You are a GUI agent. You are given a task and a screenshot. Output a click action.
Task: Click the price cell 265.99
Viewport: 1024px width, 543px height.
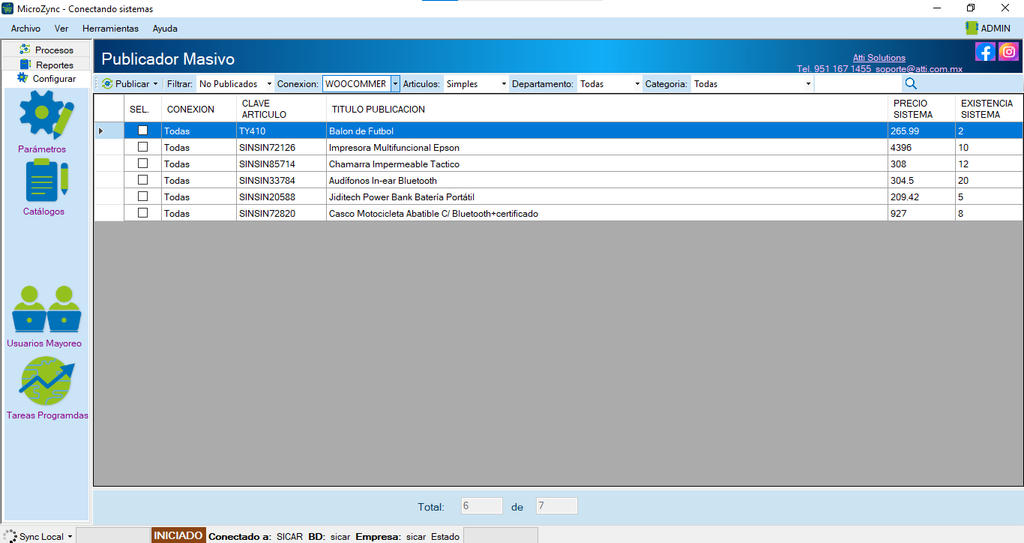coord(921,131)
